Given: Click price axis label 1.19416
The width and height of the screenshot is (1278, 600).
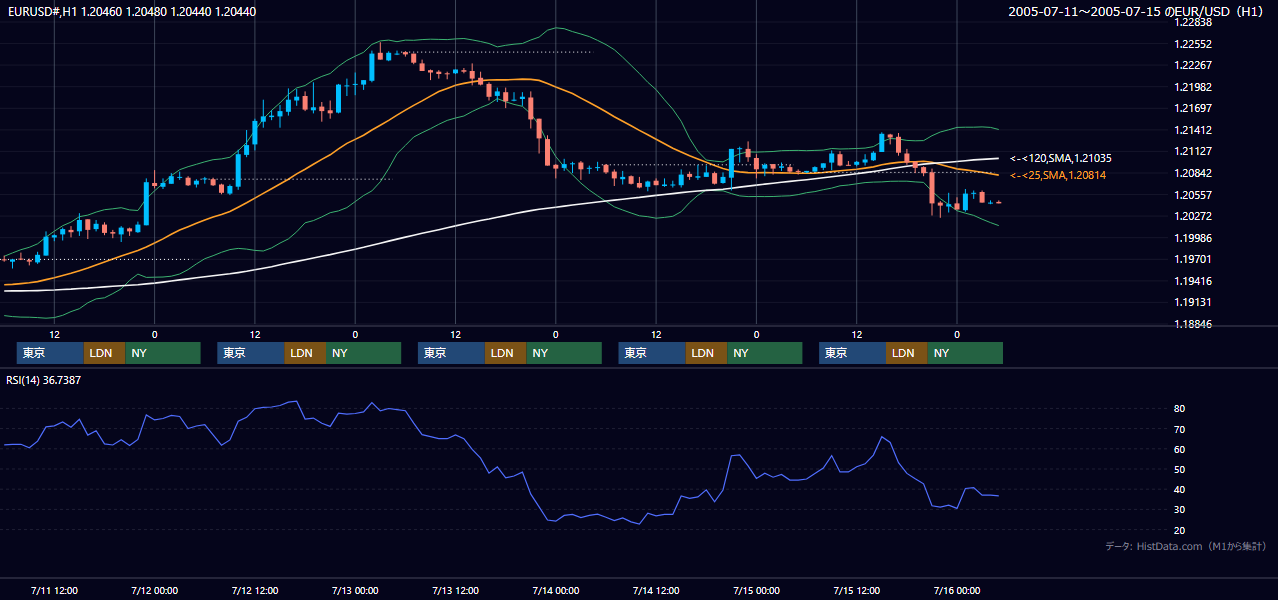Looking at the screenshot, I should coord(1193,281).
